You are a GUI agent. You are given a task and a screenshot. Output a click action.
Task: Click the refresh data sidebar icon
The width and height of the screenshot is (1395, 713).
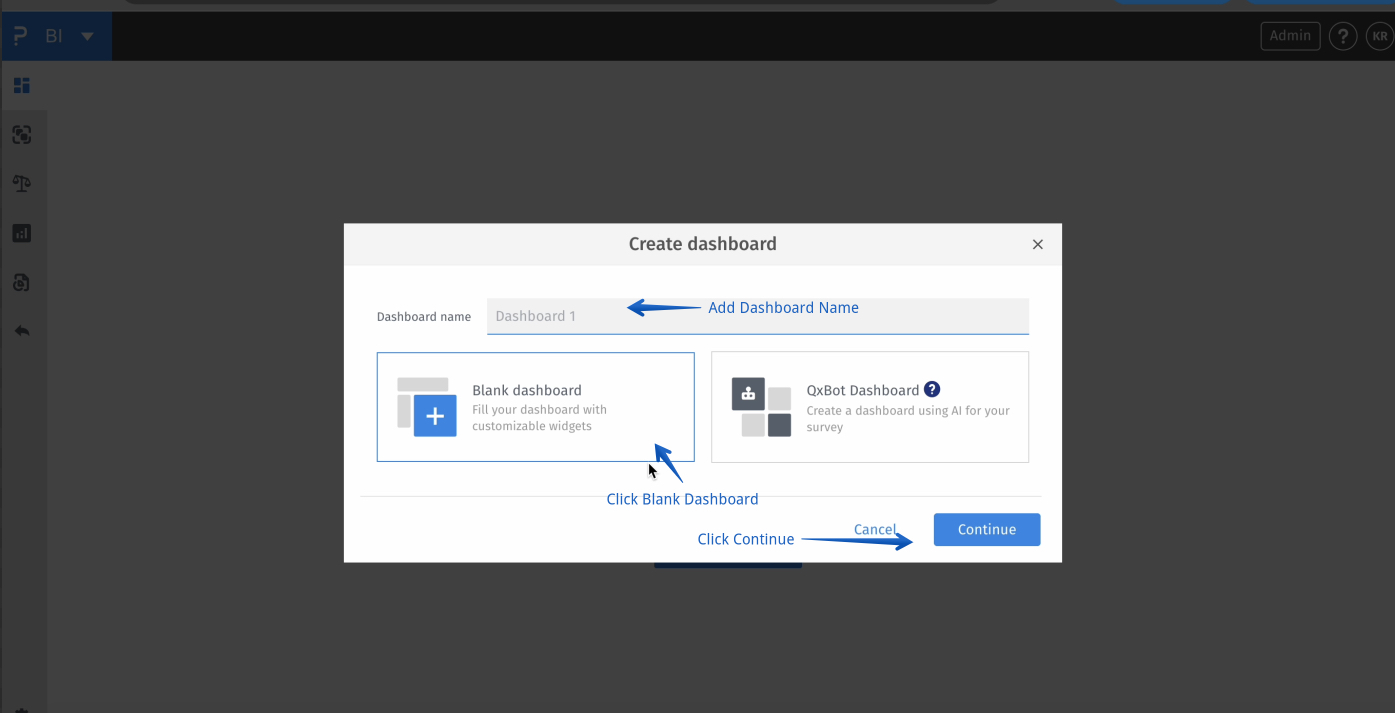[x=21, y=282]
